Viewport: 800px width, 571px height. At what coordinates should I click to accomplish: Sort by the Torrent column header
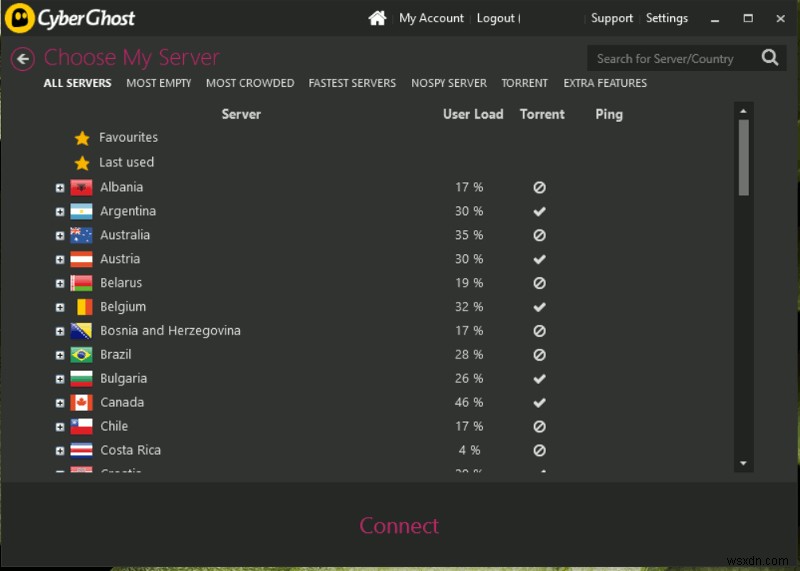coord(542,114)
